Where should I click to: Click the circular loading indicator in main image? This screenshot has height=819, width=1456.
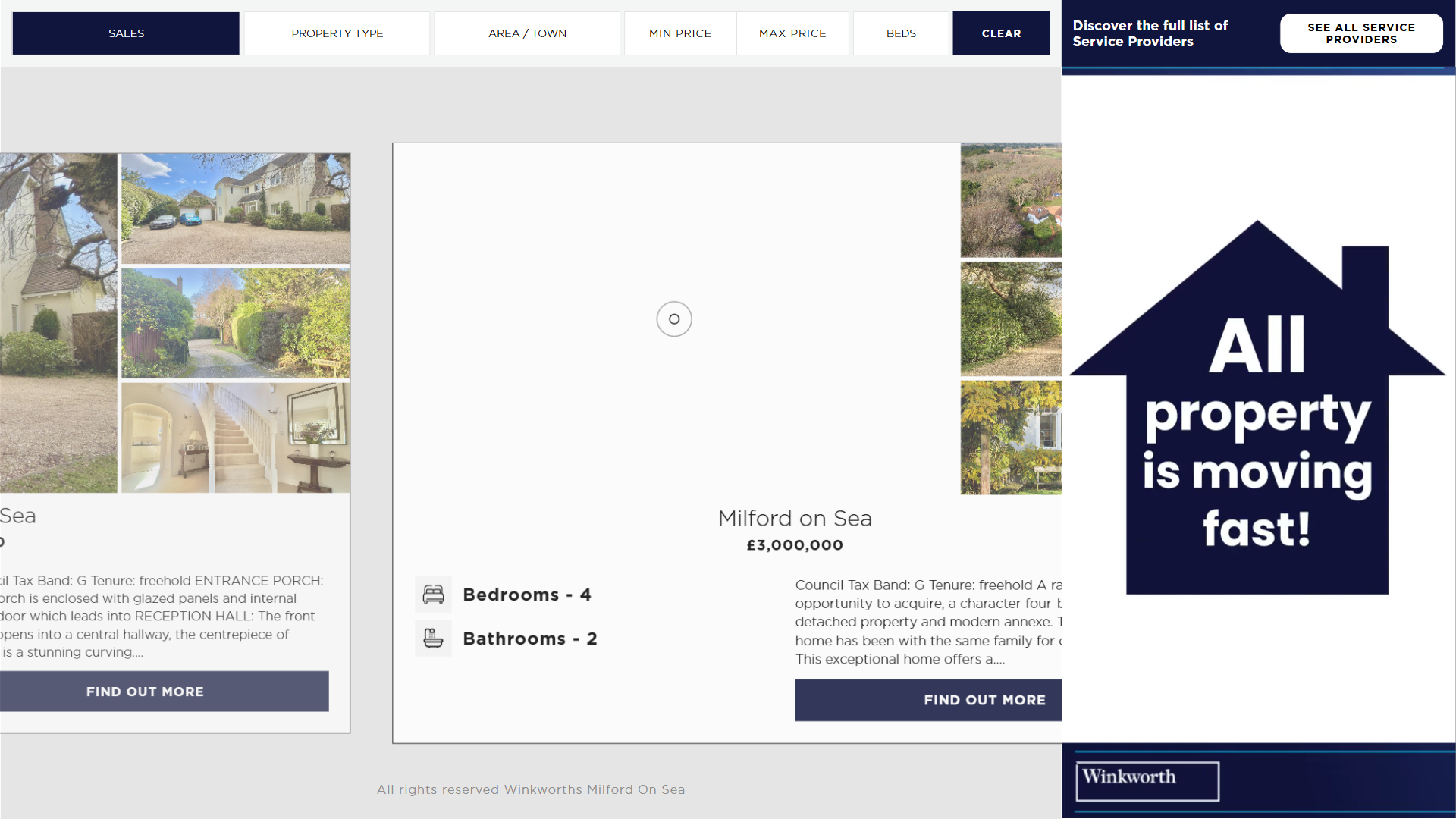tap(673, 319)
